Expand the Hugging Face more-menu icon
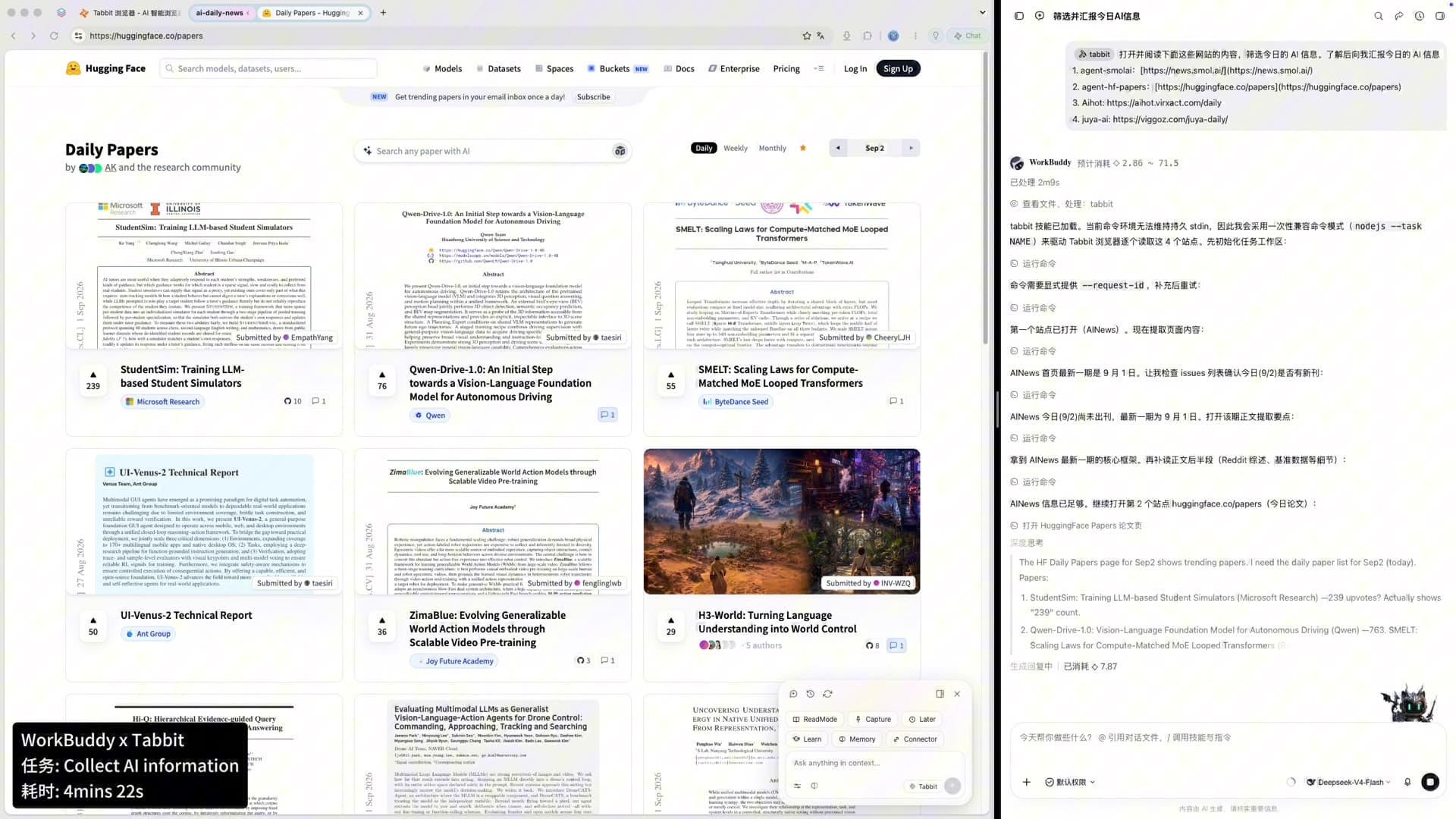Screen dimensions: 1456x819 pos(819,68)
